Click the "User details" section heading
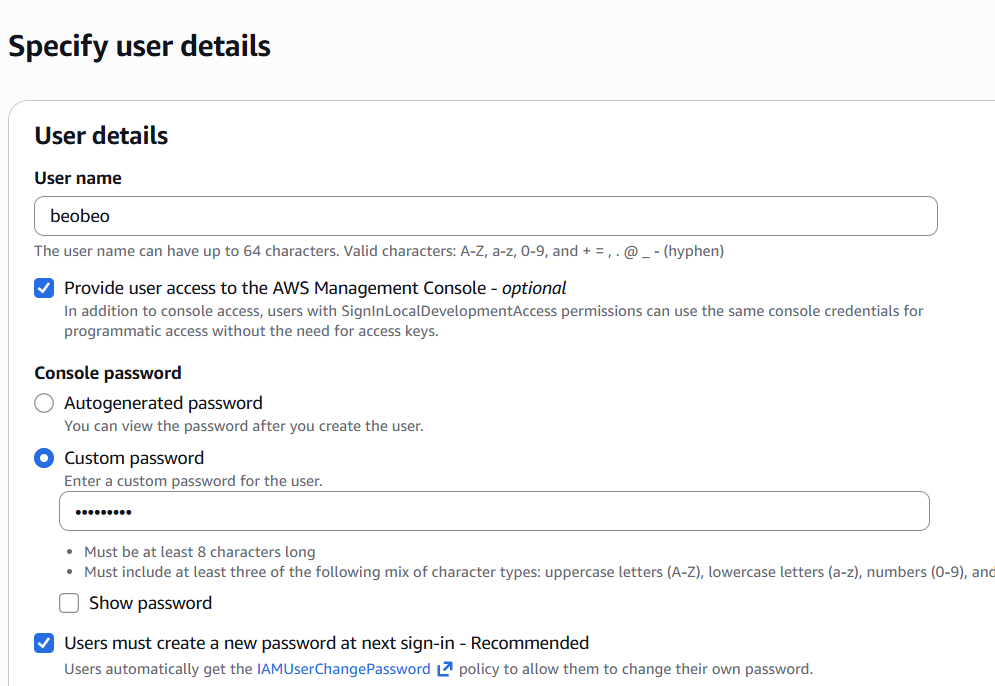Viewport: 995px width, 686px height. (101, 136)
